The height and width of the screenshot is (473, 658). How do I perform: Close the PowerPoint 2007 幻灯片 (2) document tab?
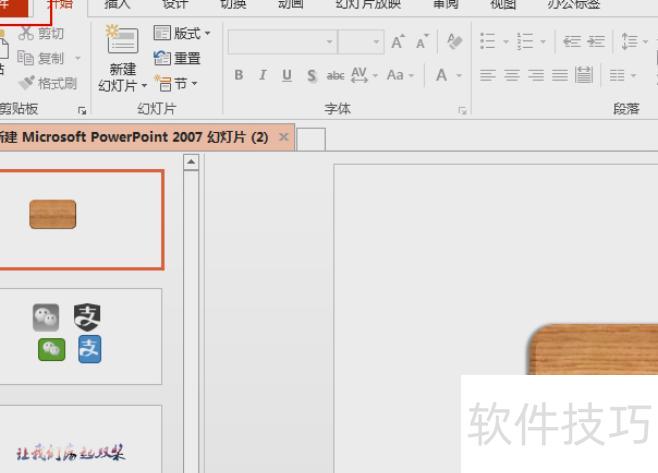point(284,137)
